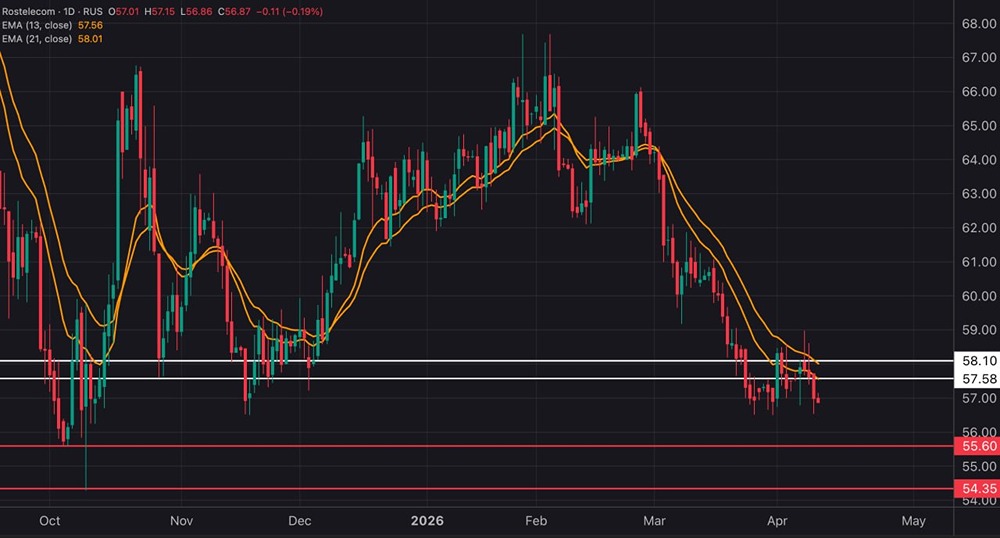Click the 2026 label on the time axis
Viewport: 1000px width, 538px height.
[x=427, y=521]
